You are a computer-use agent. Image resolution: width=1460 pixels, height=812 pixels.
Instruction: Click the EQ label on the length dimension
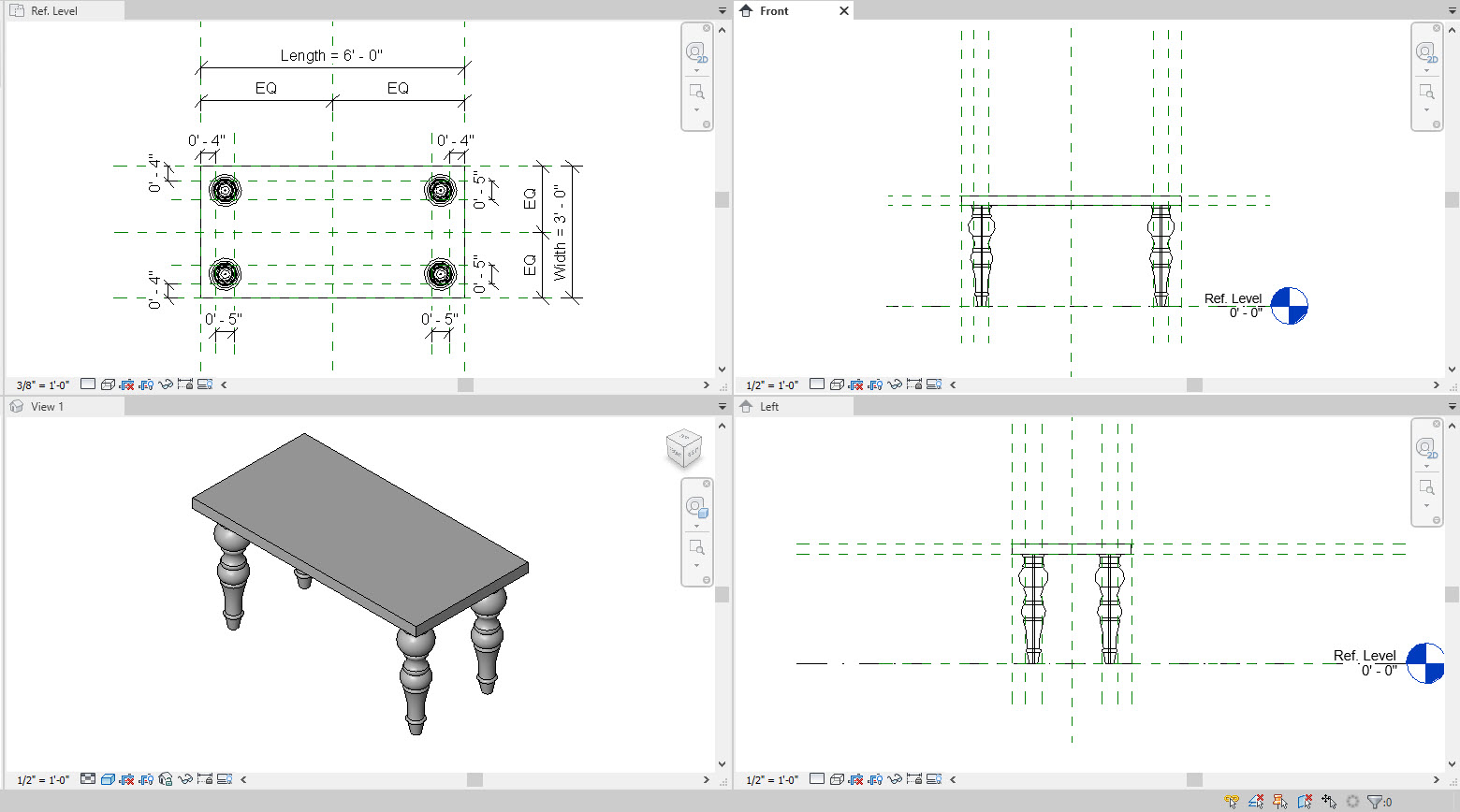(265, 87)
